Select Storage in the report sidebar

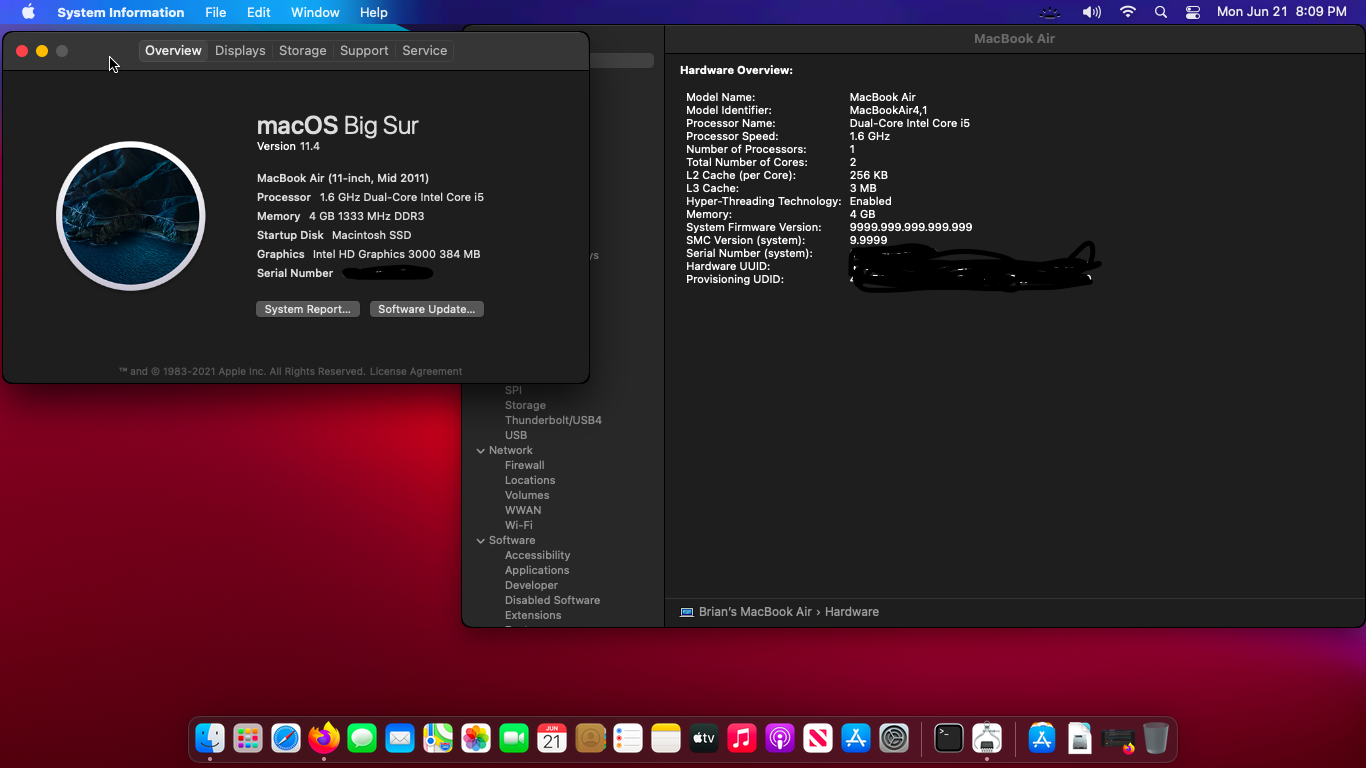tap(525, 405)
